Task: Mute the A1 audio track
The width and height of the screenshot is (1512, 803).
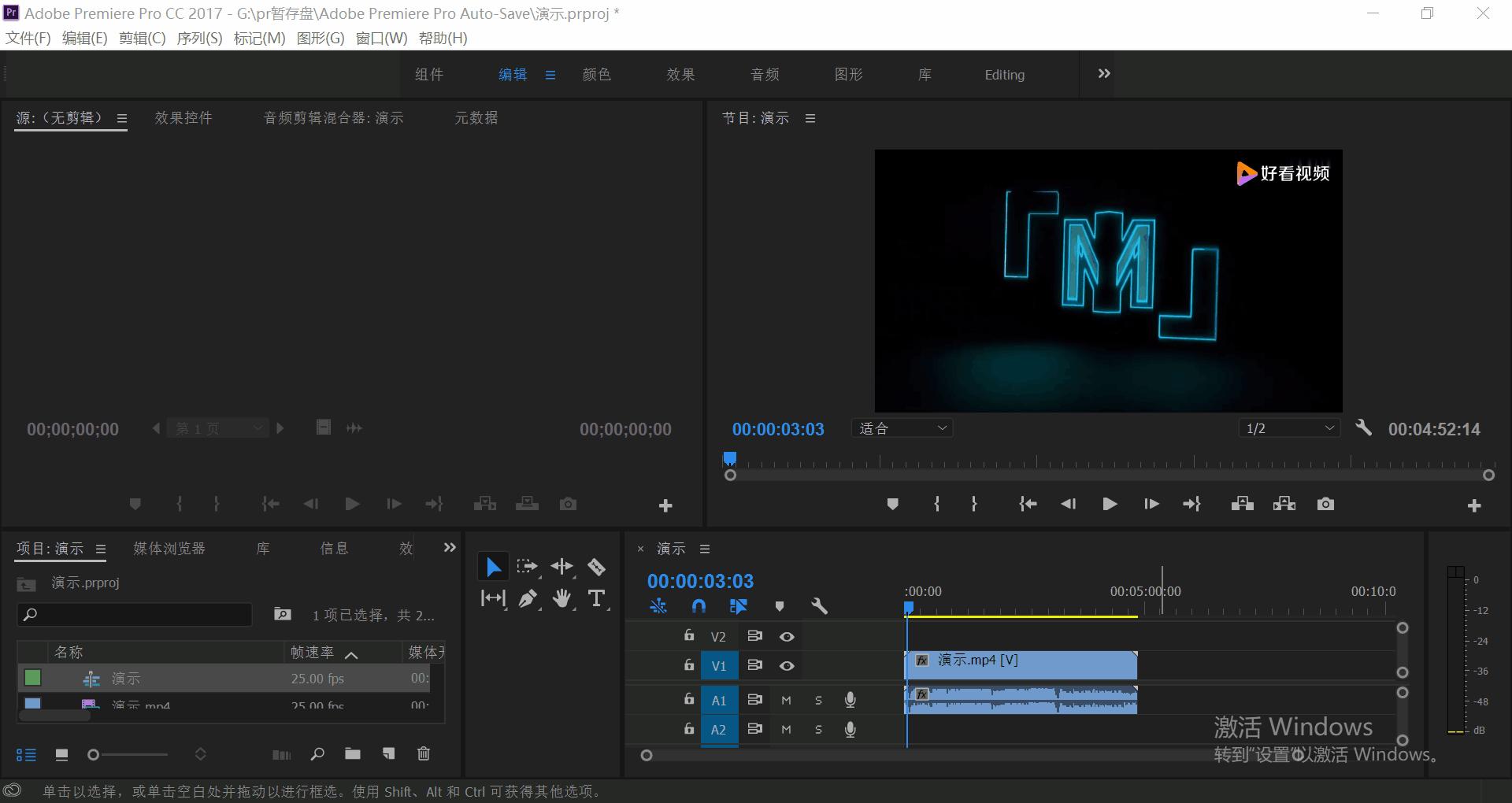Action: pyautogui.click(x=786, y=700)
